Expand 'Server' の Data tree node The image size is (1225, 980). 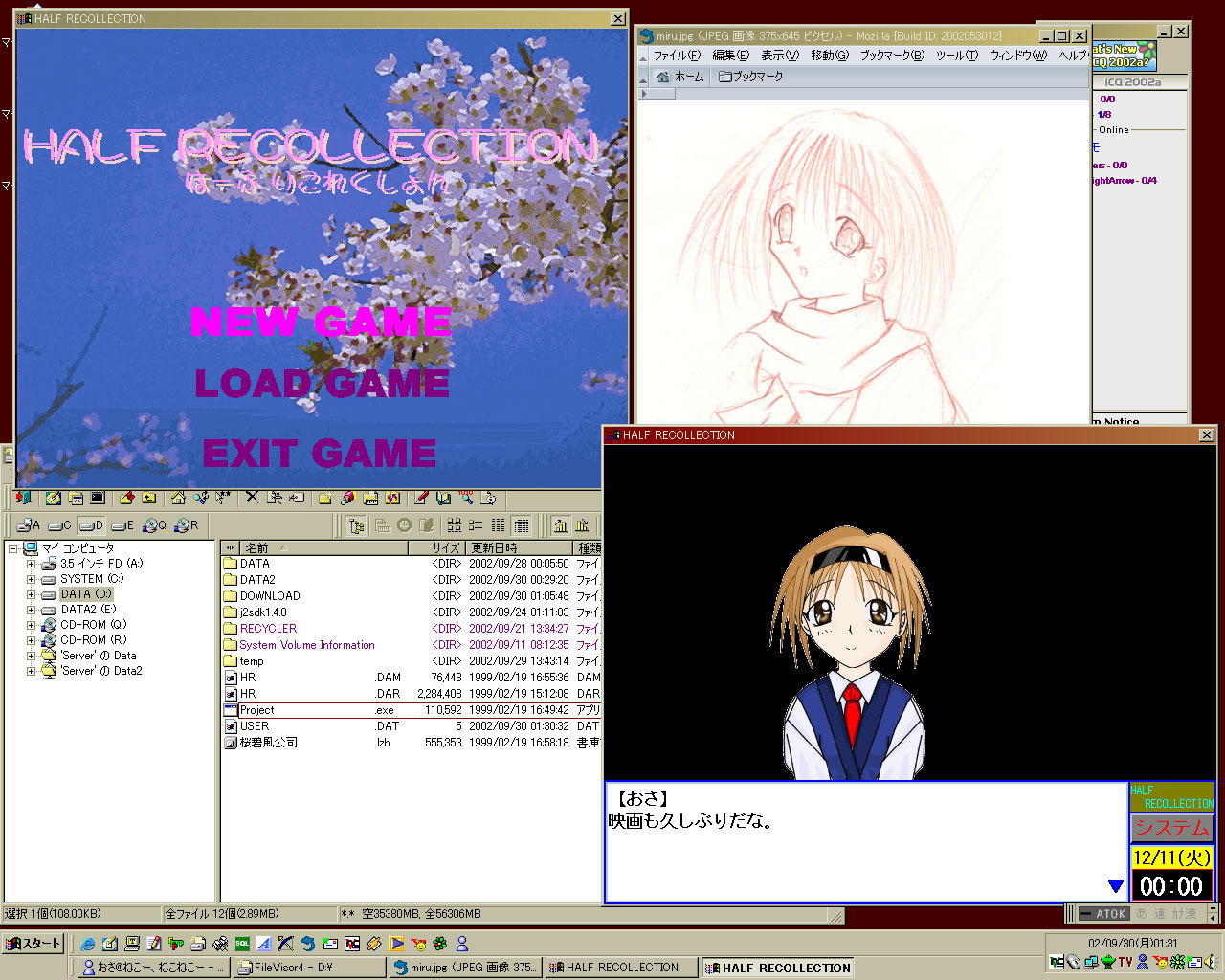coord(31,656)
